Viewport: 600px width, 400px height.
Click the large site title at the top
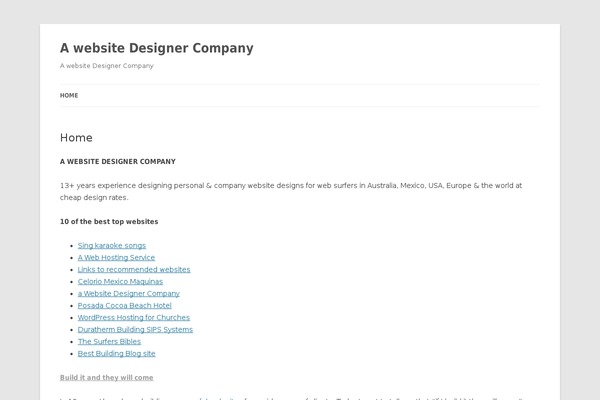click(156, 48)
